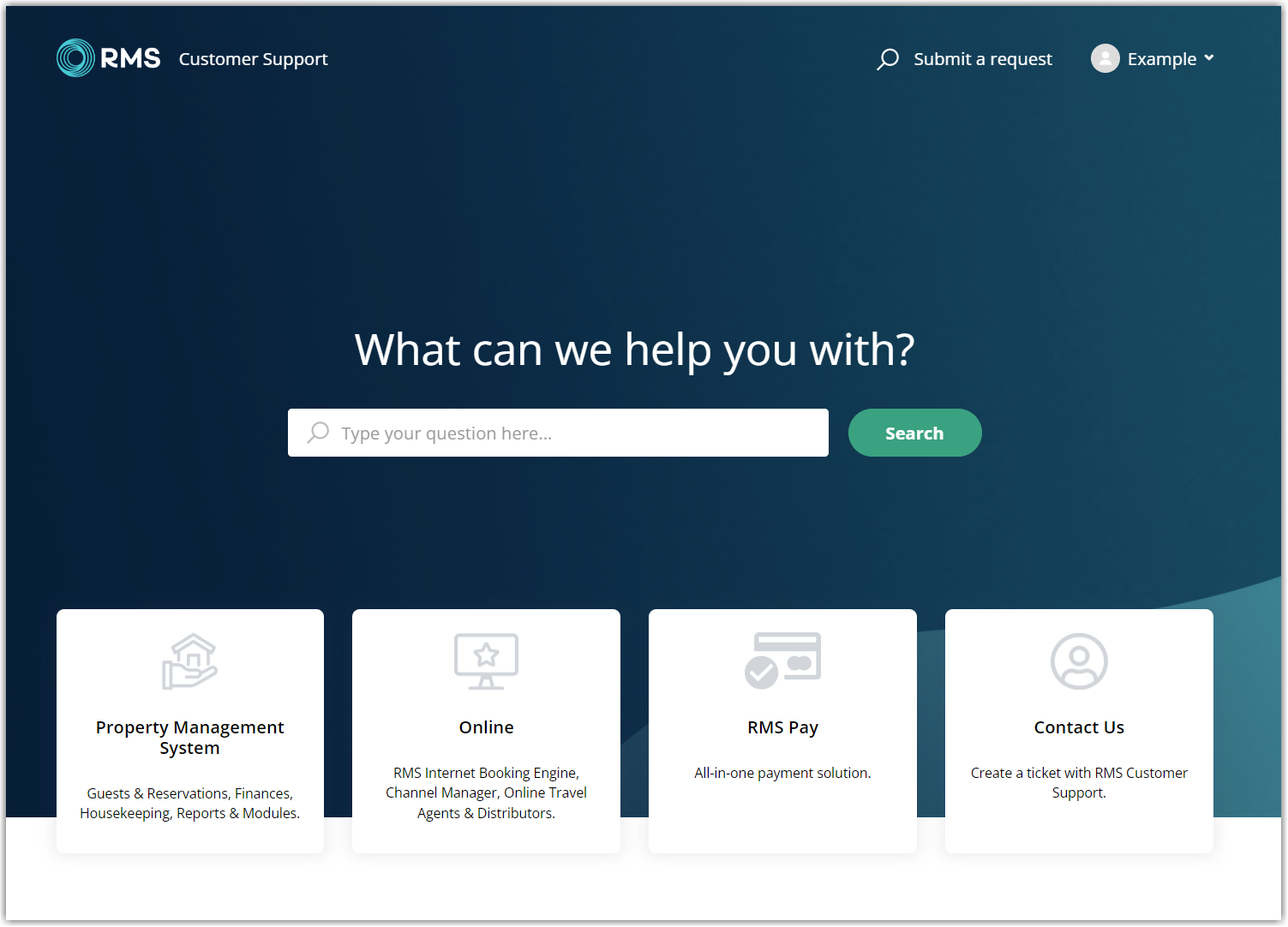Click the RMS Pay credit card icon
Image resolution: width=1288 pixels, height=927 pixels.
click(782, 661)
